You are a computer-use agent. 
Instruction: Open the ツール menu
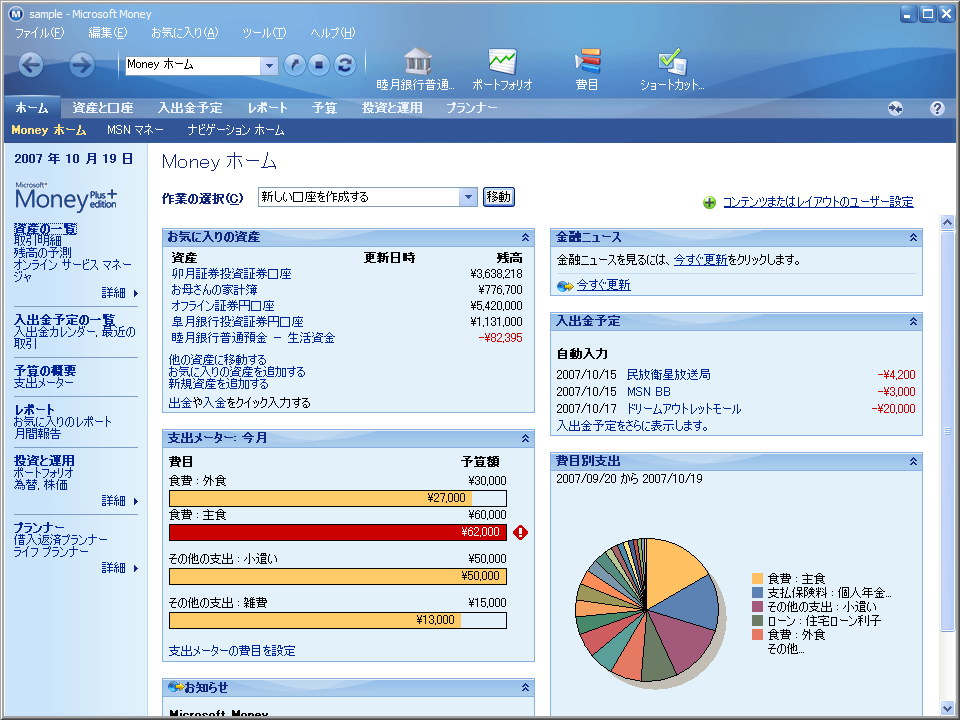(x=264, y=33)
